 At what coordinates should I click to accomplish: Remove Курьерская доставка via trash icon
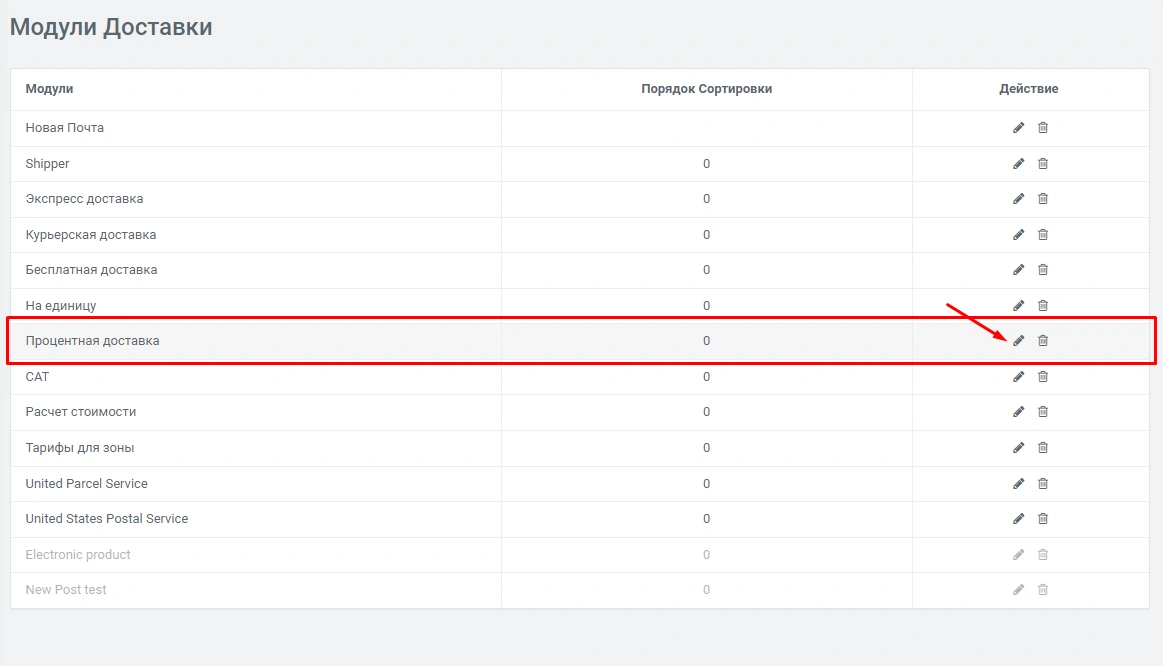(x=1042, y=235)
